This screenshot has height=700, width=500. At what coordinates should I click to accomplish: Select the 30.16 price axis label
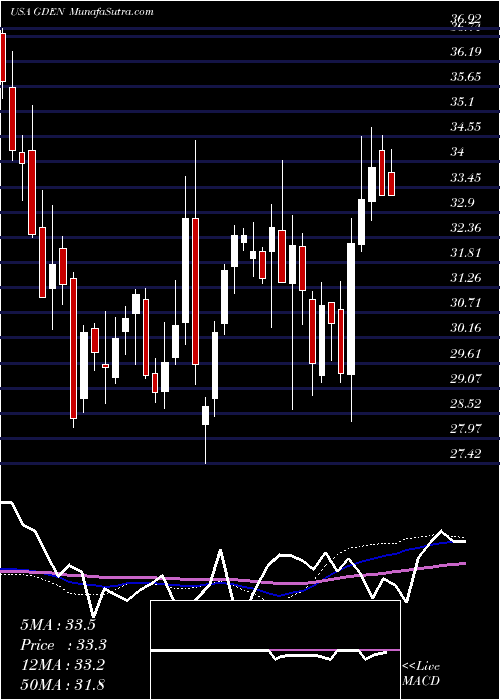[466, 328]
